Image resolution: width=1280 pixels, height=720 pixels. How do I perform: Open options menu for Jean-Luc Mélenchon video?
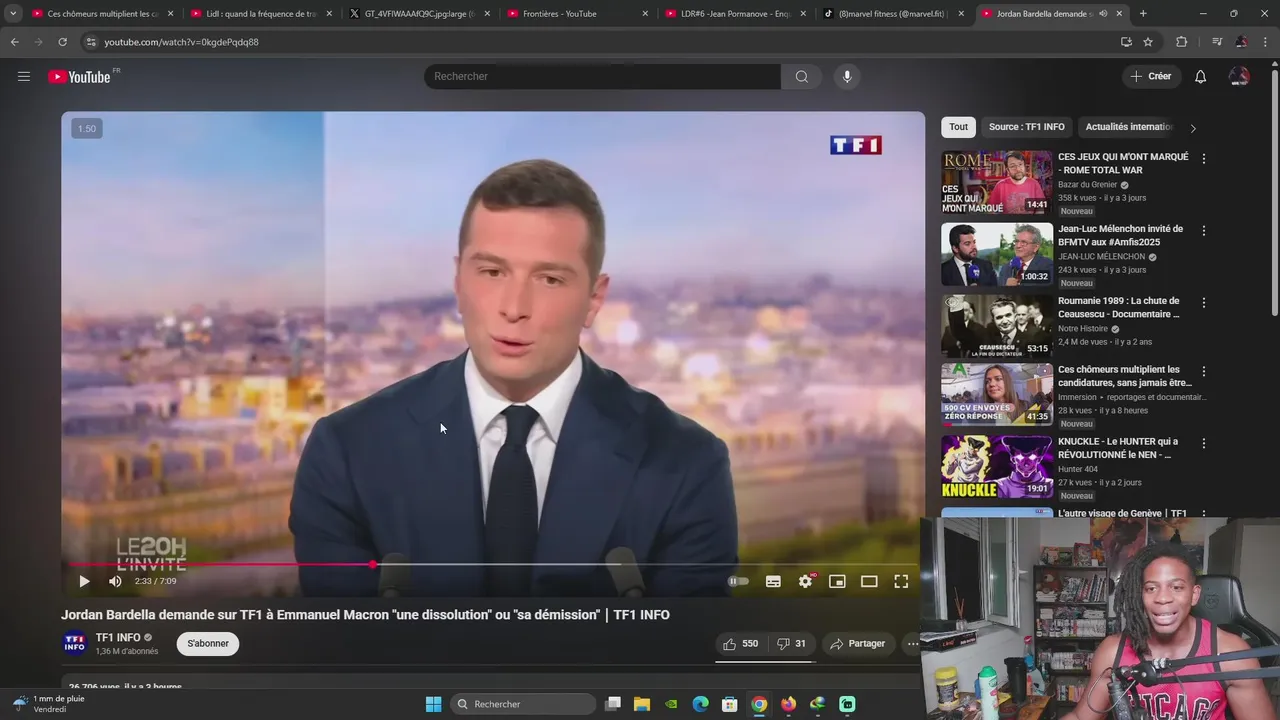[x=1204, y=231]
